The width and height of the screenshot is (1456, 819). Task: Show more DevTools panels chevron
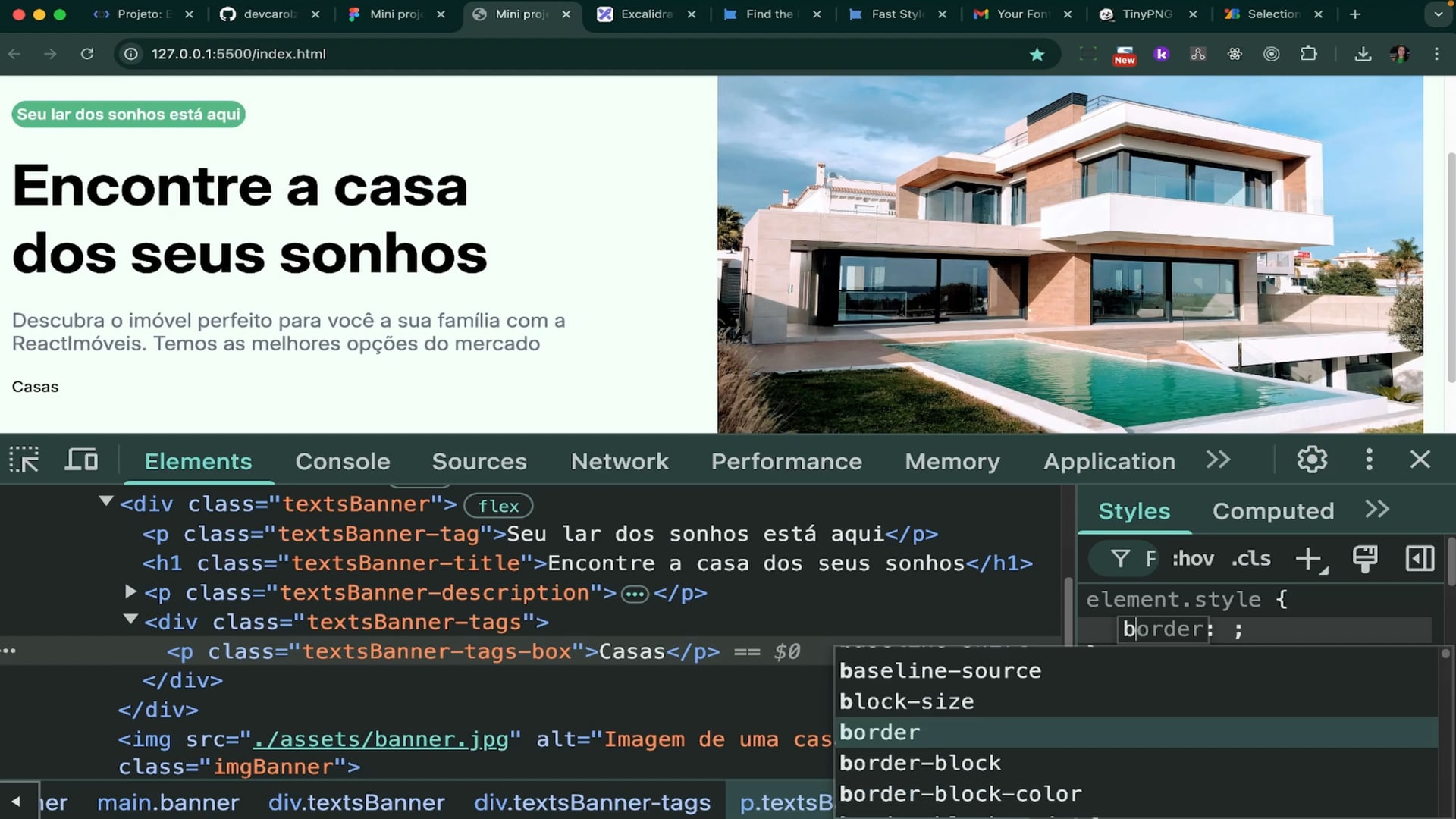1218,460
